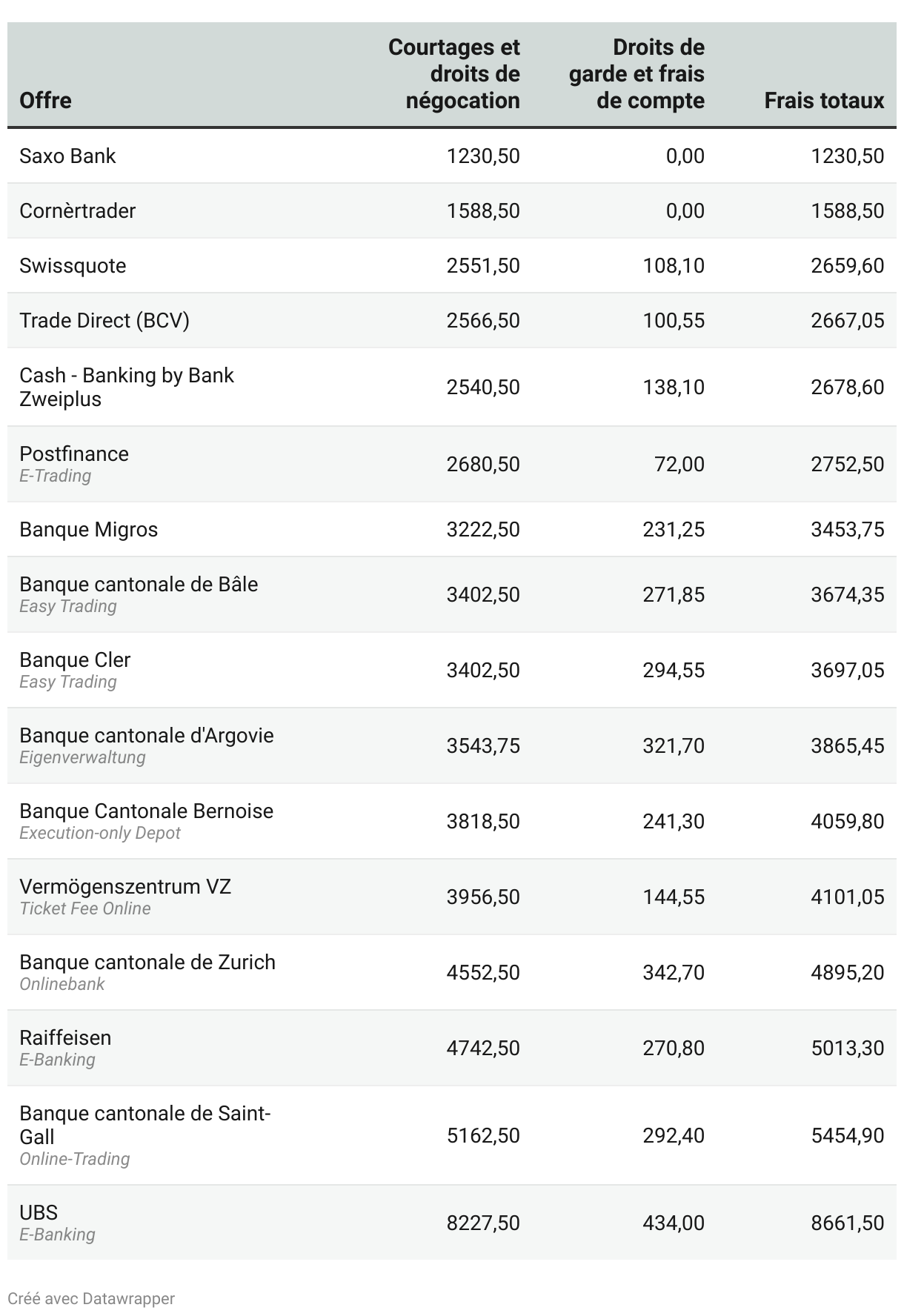
Task: Select Banque Cantonale Bernoise entry
Action: point(146,811)
